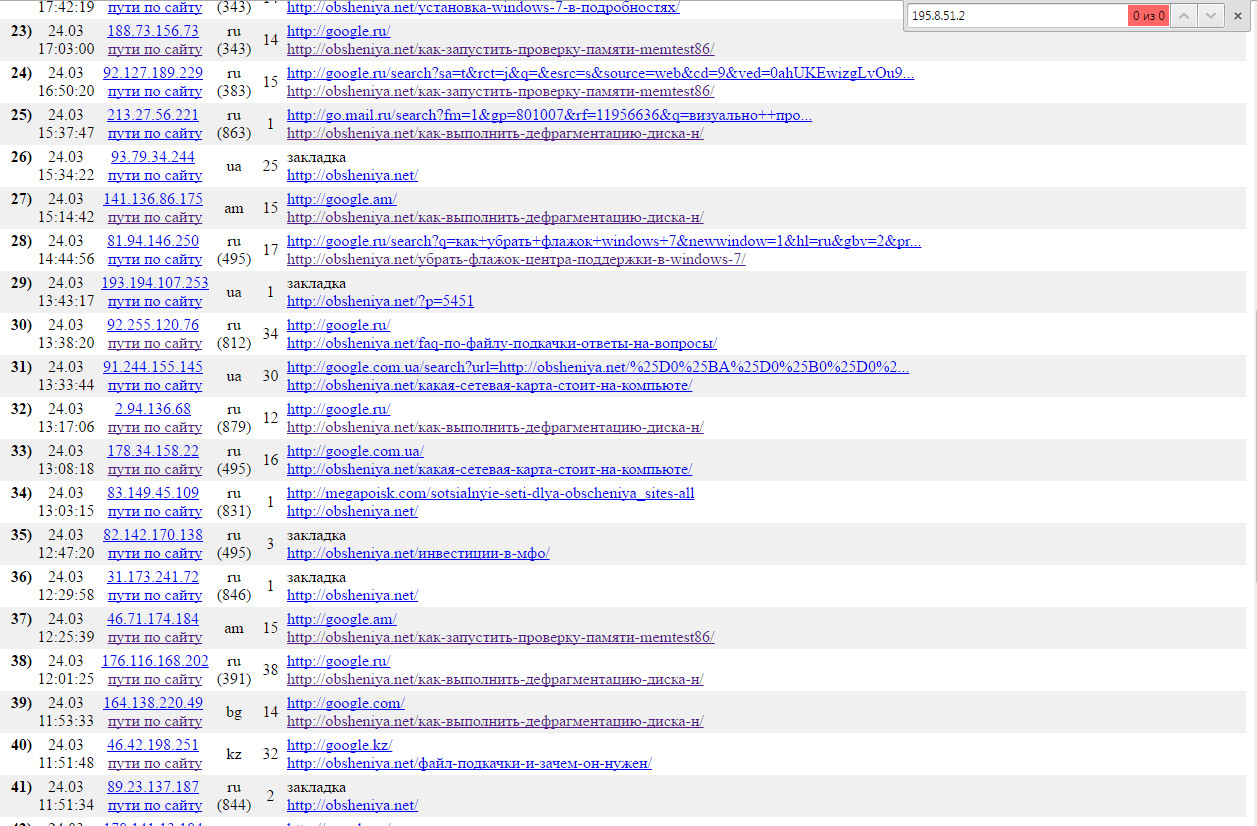Open the go.mail.ru search referrer link
1257x826 pixels.
[549, 115]
